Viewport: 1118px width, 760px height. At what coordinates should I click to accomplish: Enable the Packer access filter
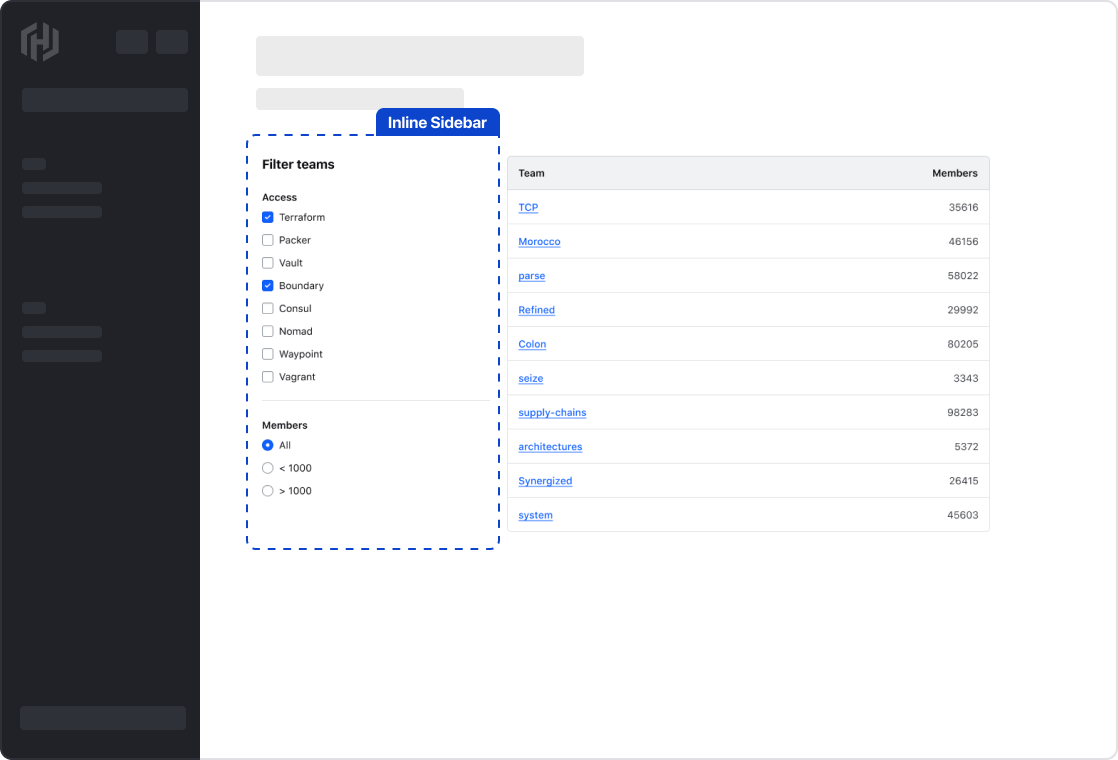(267, 240)
